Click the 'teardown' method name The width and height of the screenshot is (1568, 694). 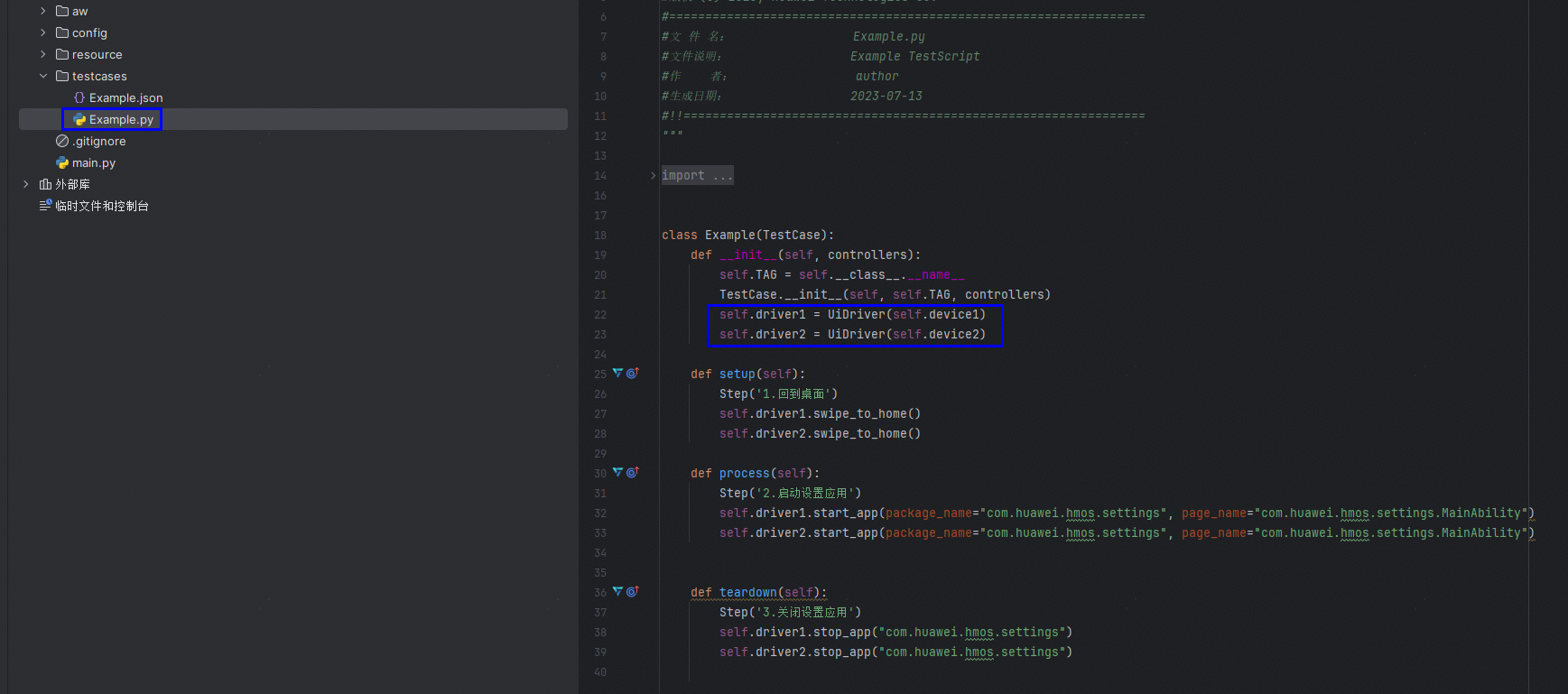tap(748, 592)
